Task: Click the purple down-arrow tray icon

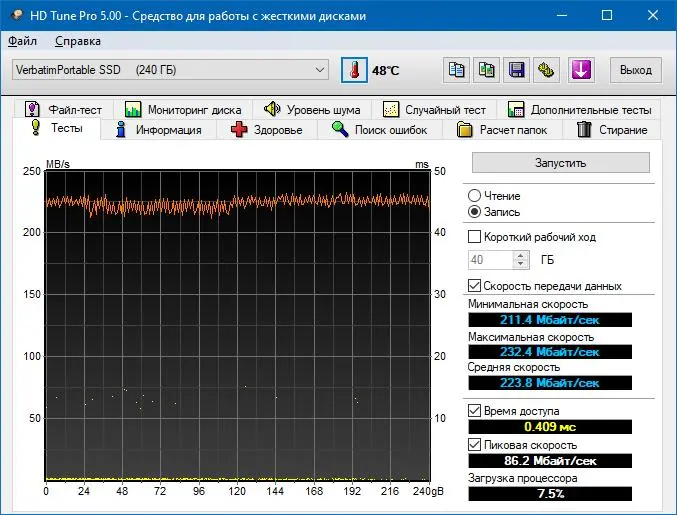Action: click(581, 70)
